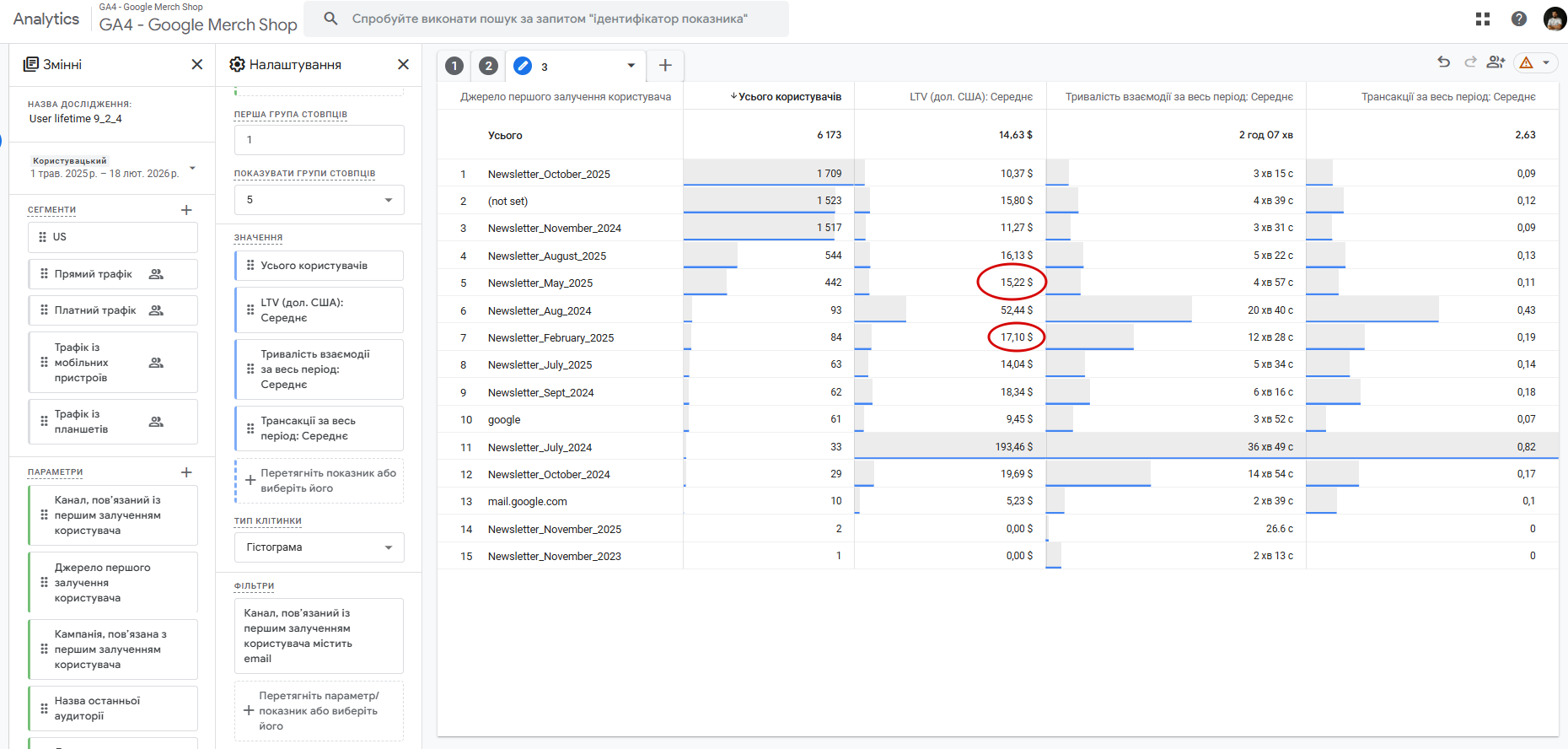The image size is (1568, 749).
Task: Switch to exploration tab 1
Action: (x=454, y=66)
